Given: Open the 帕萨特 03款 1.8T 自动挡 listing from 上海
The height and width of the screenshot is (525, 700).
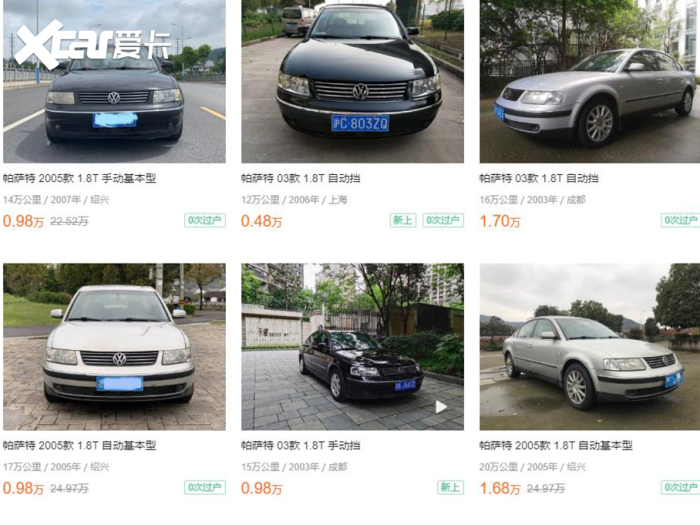Looking at the screenshot, I should click(x=300, y=179).
